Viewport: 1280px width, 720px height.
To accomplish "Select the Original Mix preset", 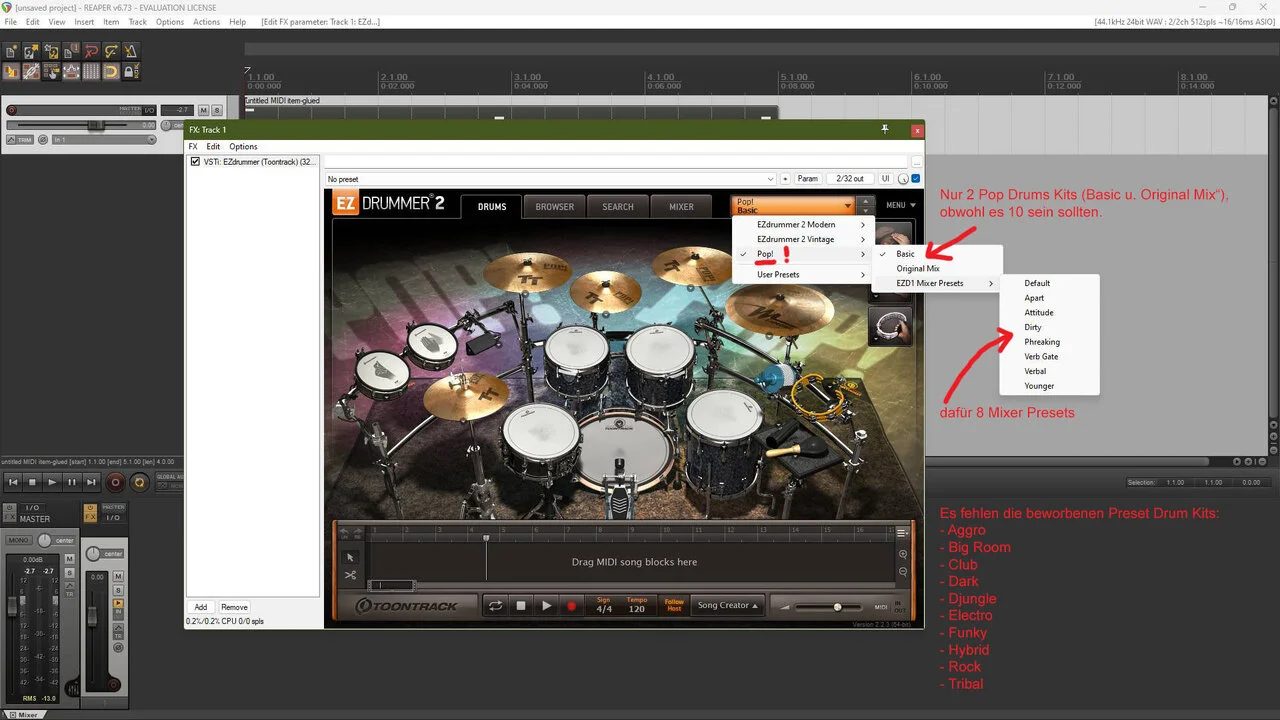I will pyautogui.click(x=917, y=268).
